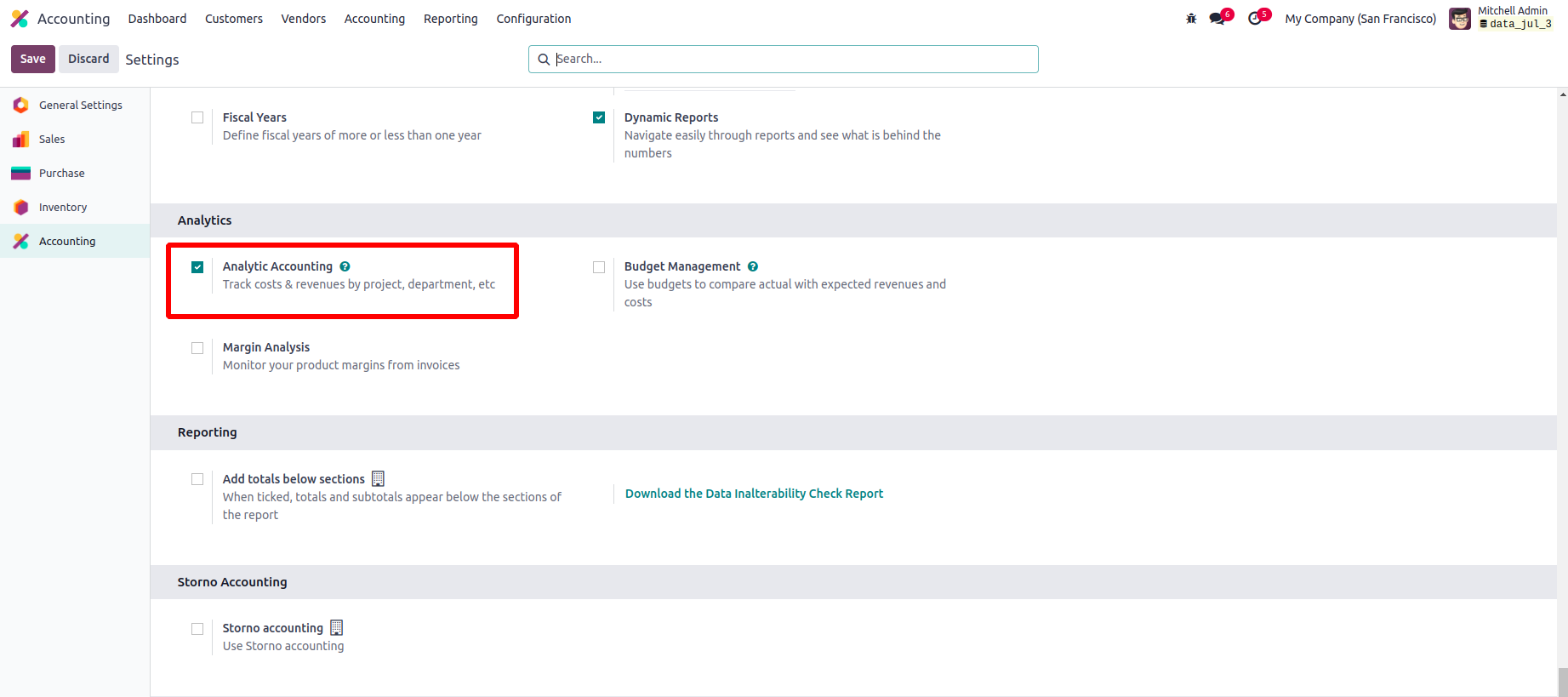
Task: Click the Save button
Action: point(33,59)
